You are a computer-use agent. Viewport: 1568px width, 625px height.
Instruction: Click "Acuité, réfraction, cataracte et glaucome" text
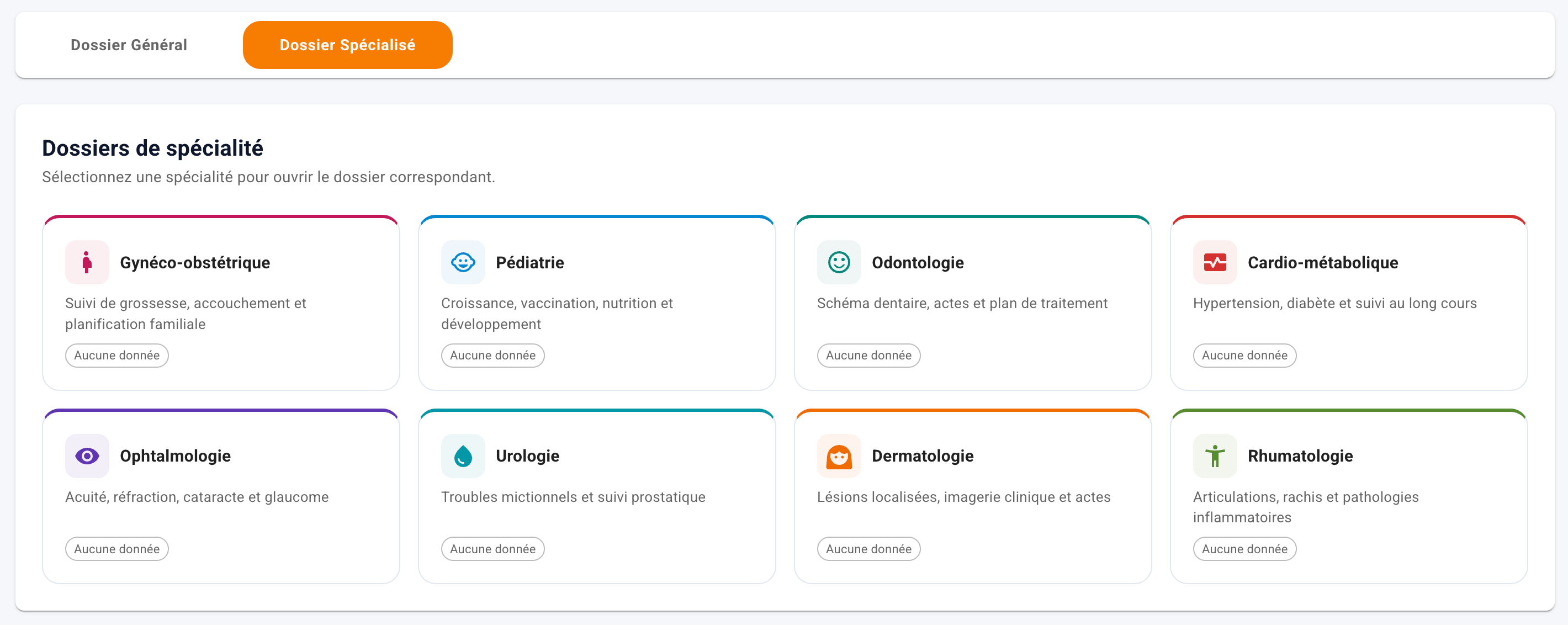pos(197,496)
